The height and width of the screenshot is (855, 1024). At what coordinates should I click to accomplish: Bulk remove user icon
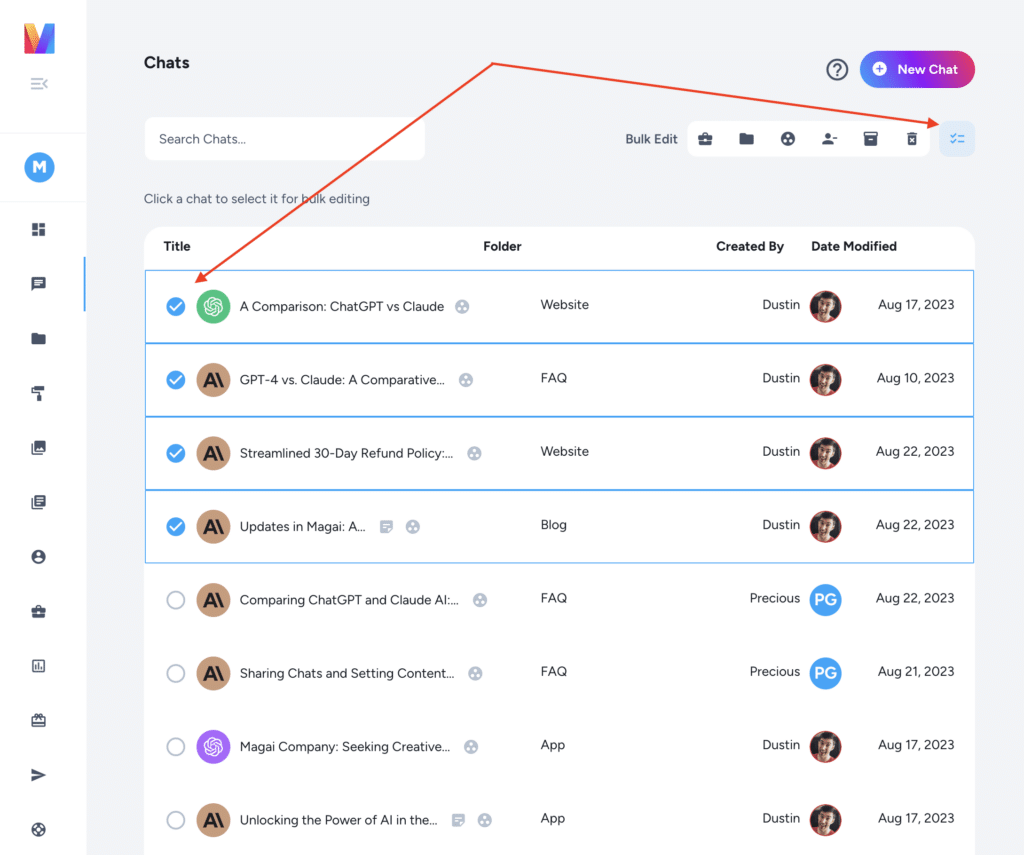[x=829, y=138]
